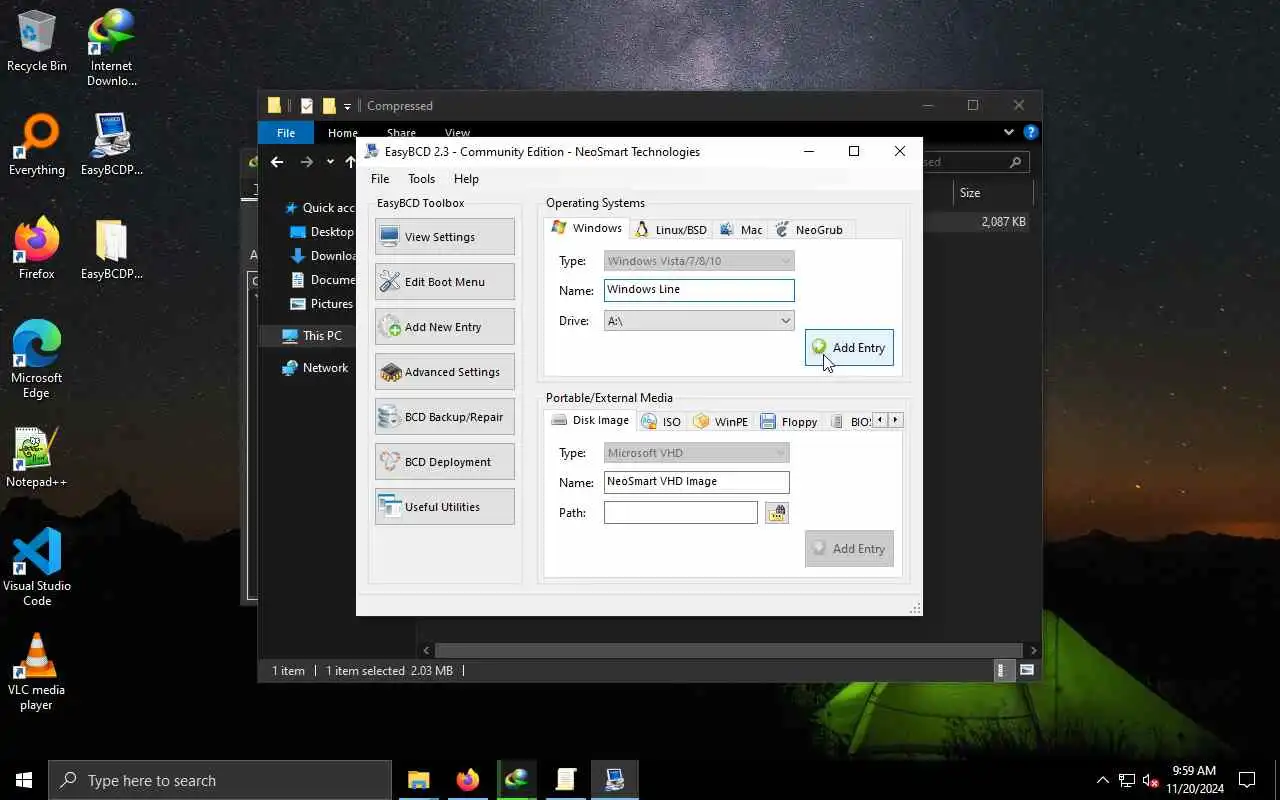
Task: Switch to the Windows operating system tab
Action: (587, 229)
